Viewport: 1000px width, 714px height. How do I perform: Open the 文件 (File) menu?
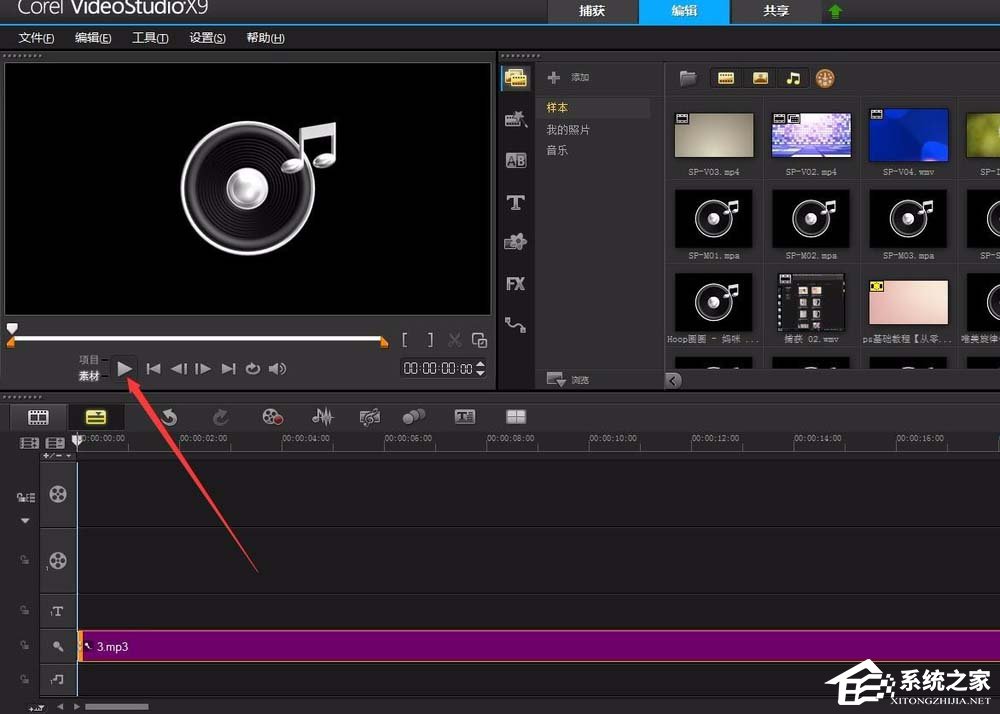[36, 38]
